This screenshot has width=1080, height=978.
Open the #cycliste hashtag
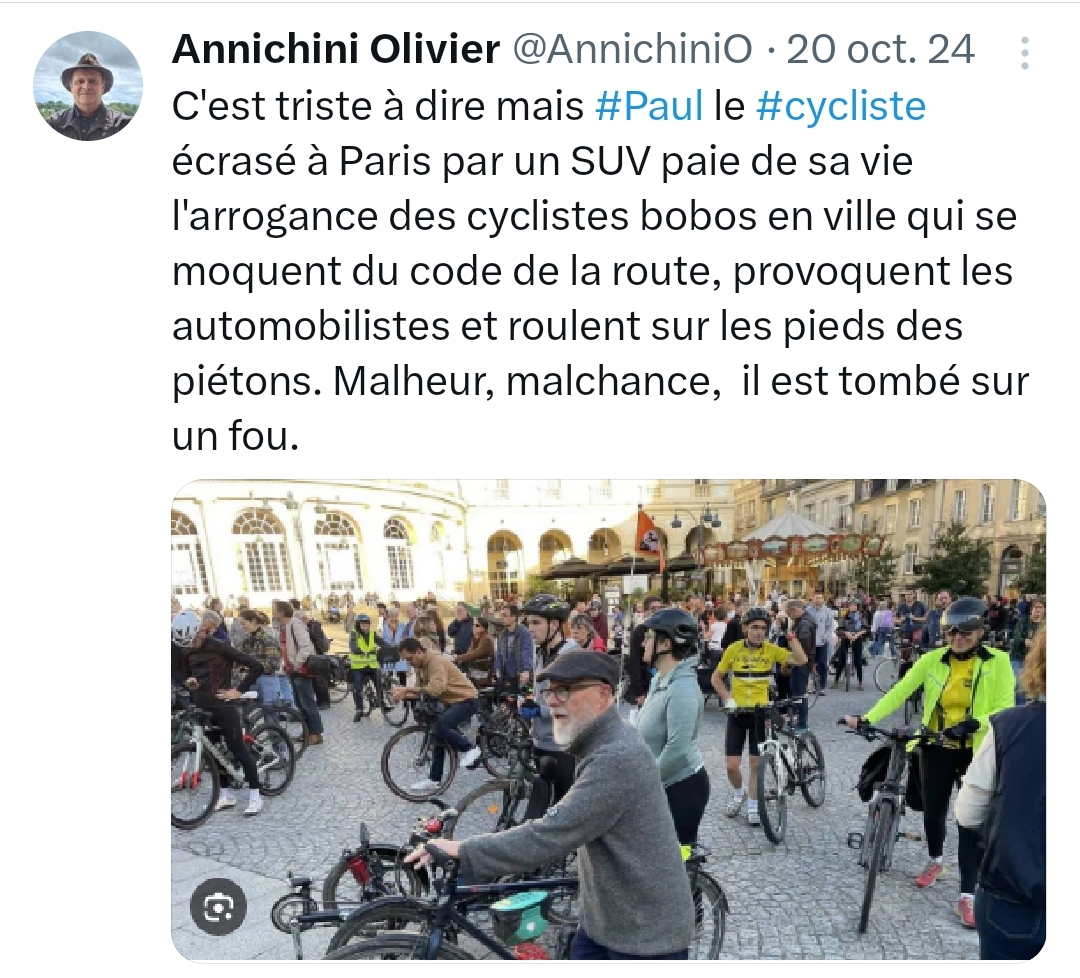(x=840, y=107)
